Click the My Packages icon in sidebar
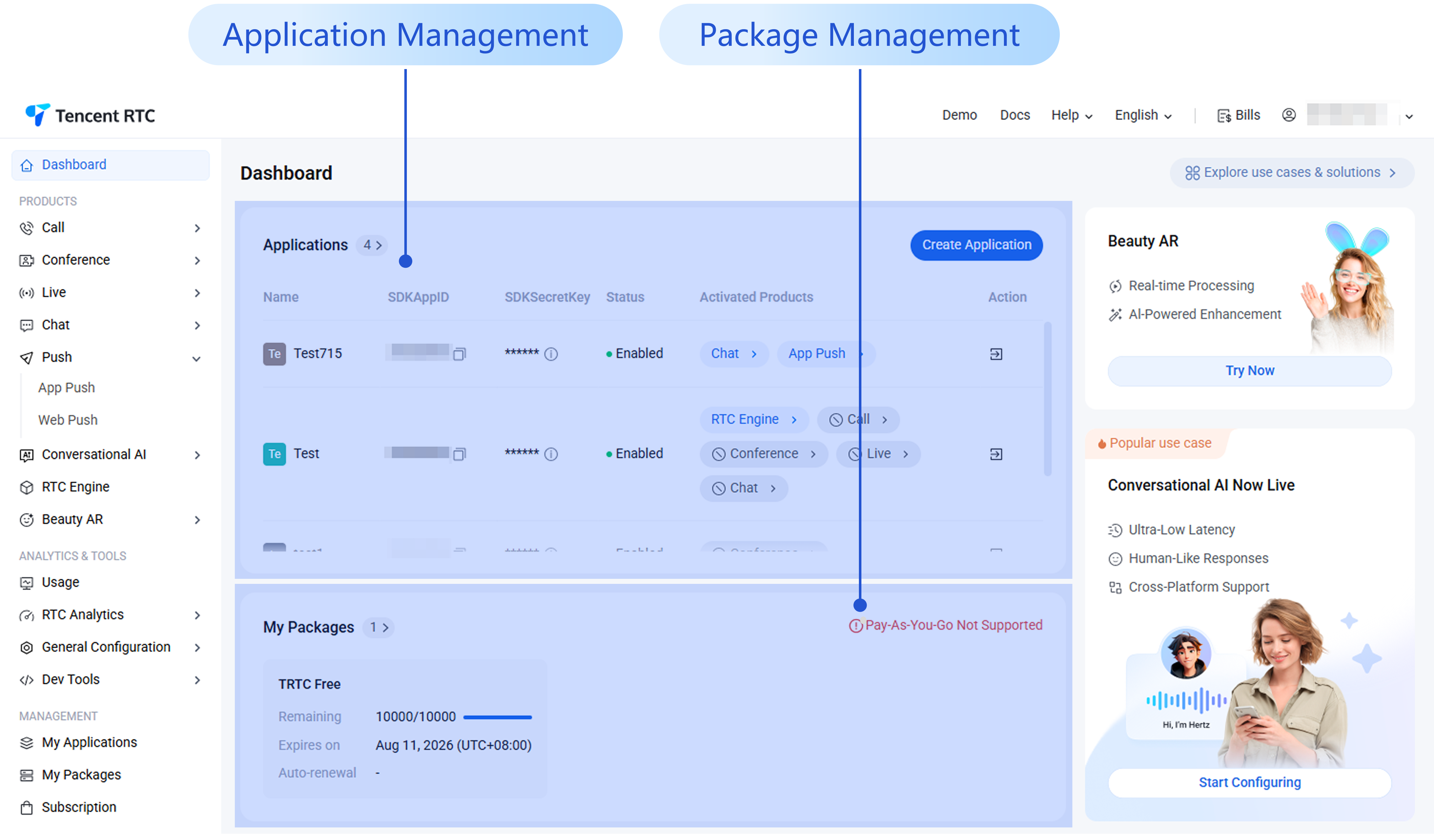 coord(27,776)
